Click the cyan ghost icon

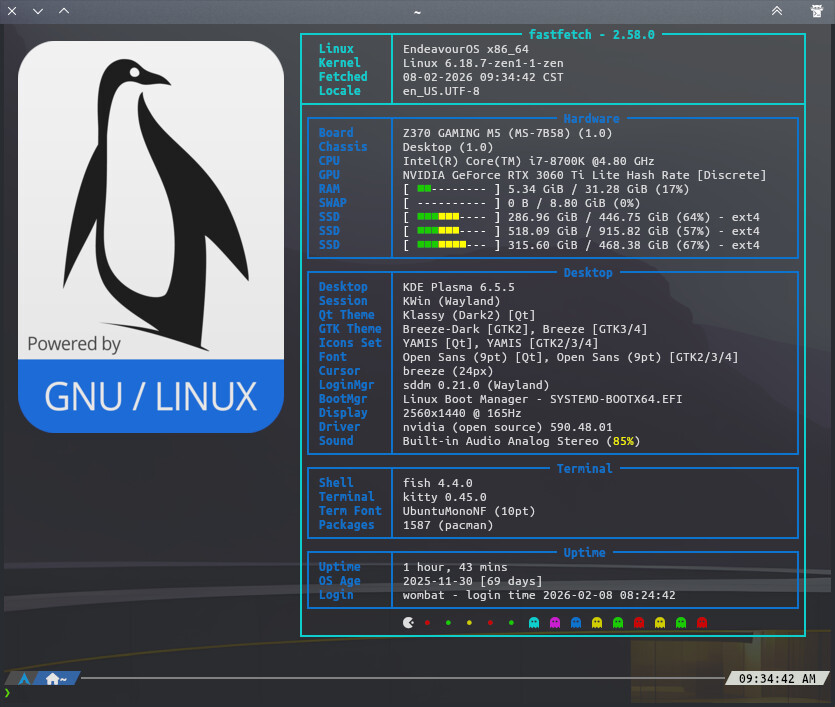point(534,622)
